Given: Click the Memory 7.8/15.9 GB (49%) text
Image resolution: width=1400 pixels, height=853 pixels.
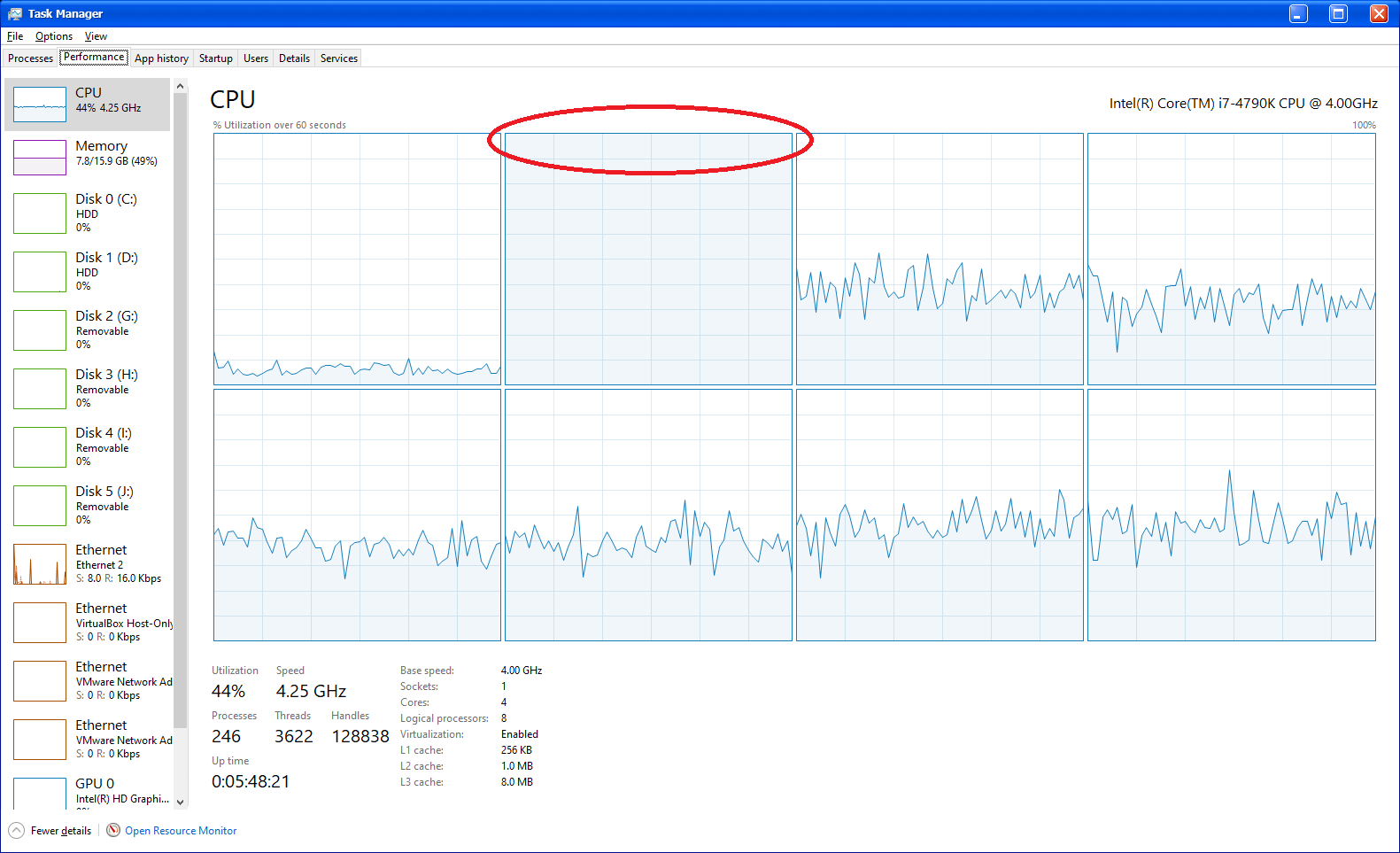Looking at the screenshot, I should click(x=117, y=161).
